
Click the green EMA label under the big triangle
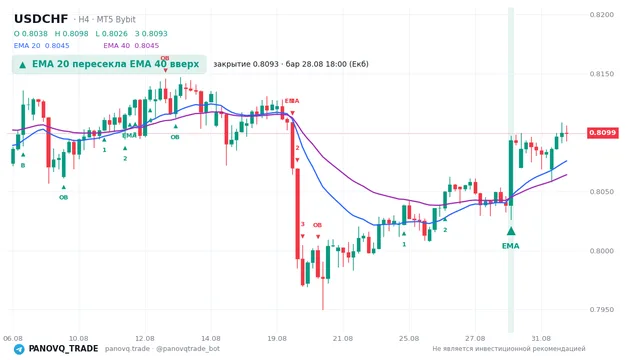(511, 246)
